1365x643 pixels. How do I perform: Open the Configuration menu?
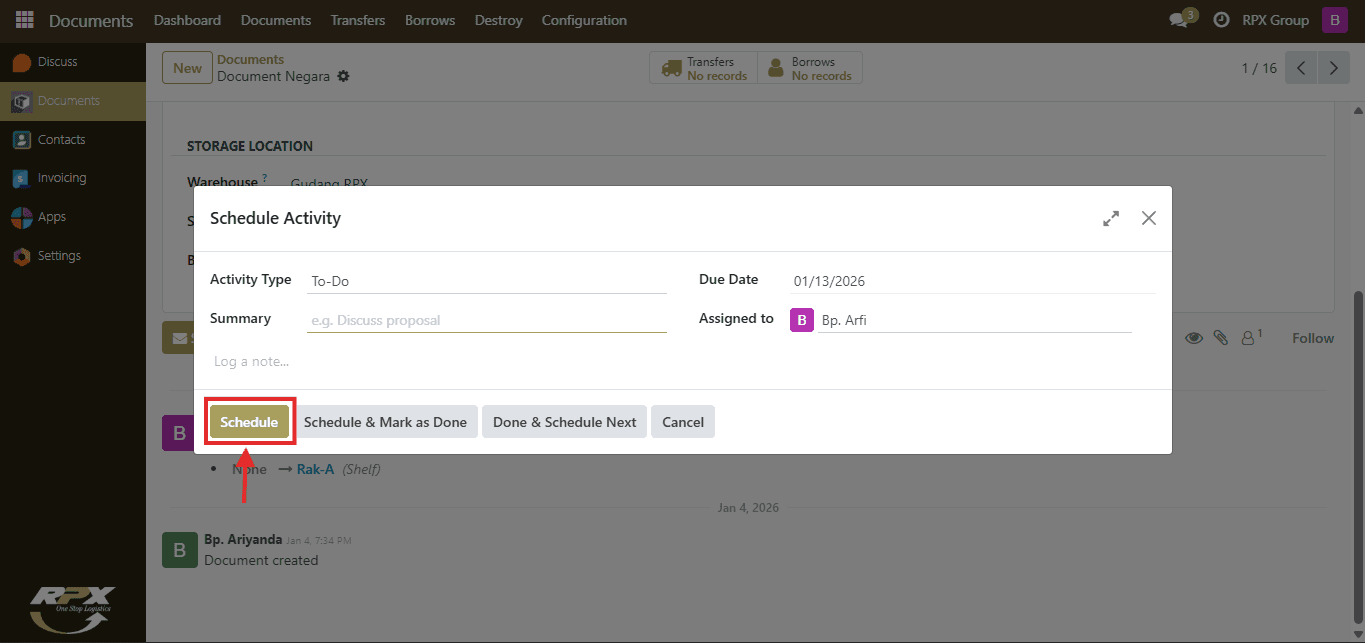pyautogui.click(x=585, y=20)
